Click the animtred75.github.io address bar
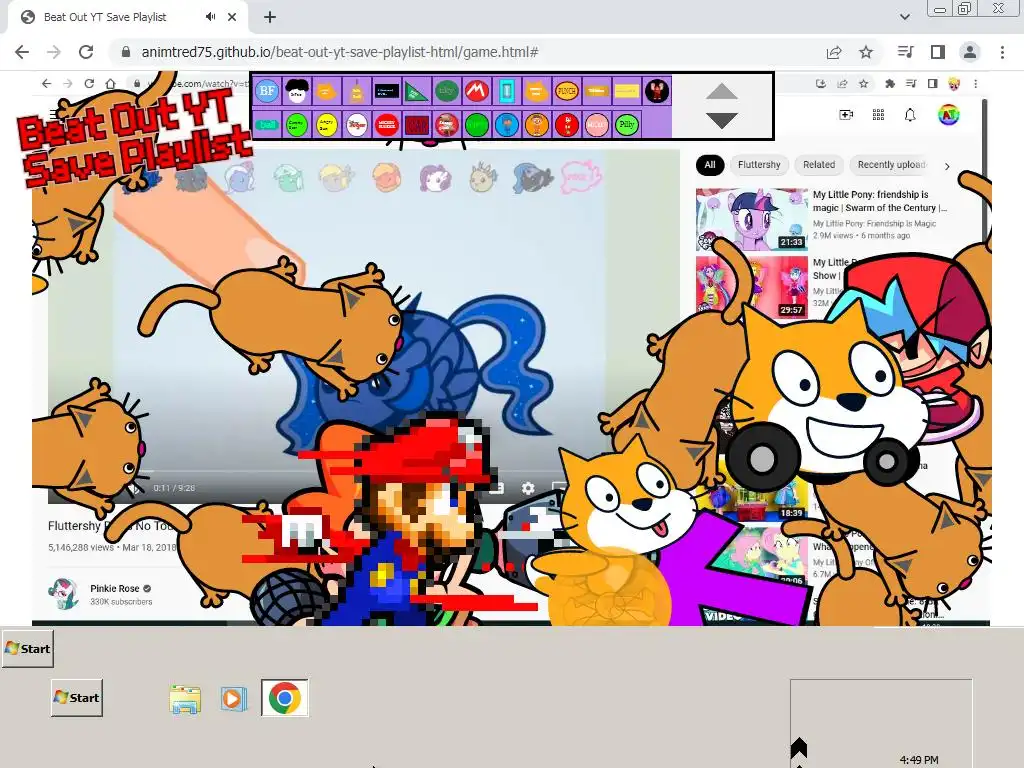 tap(340, 52)
